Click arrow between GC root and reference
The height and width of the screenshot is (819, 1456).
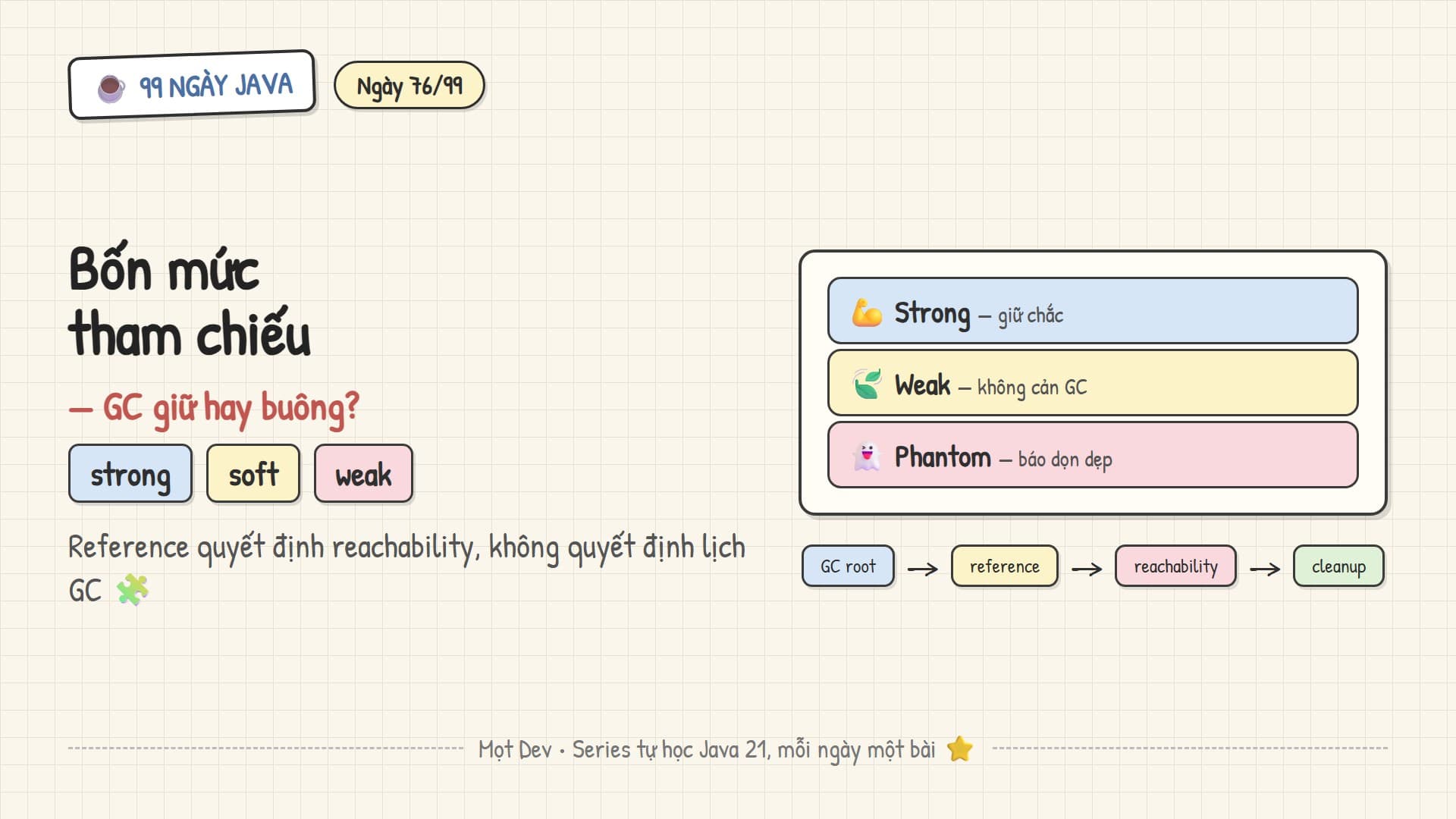point(923,569)
